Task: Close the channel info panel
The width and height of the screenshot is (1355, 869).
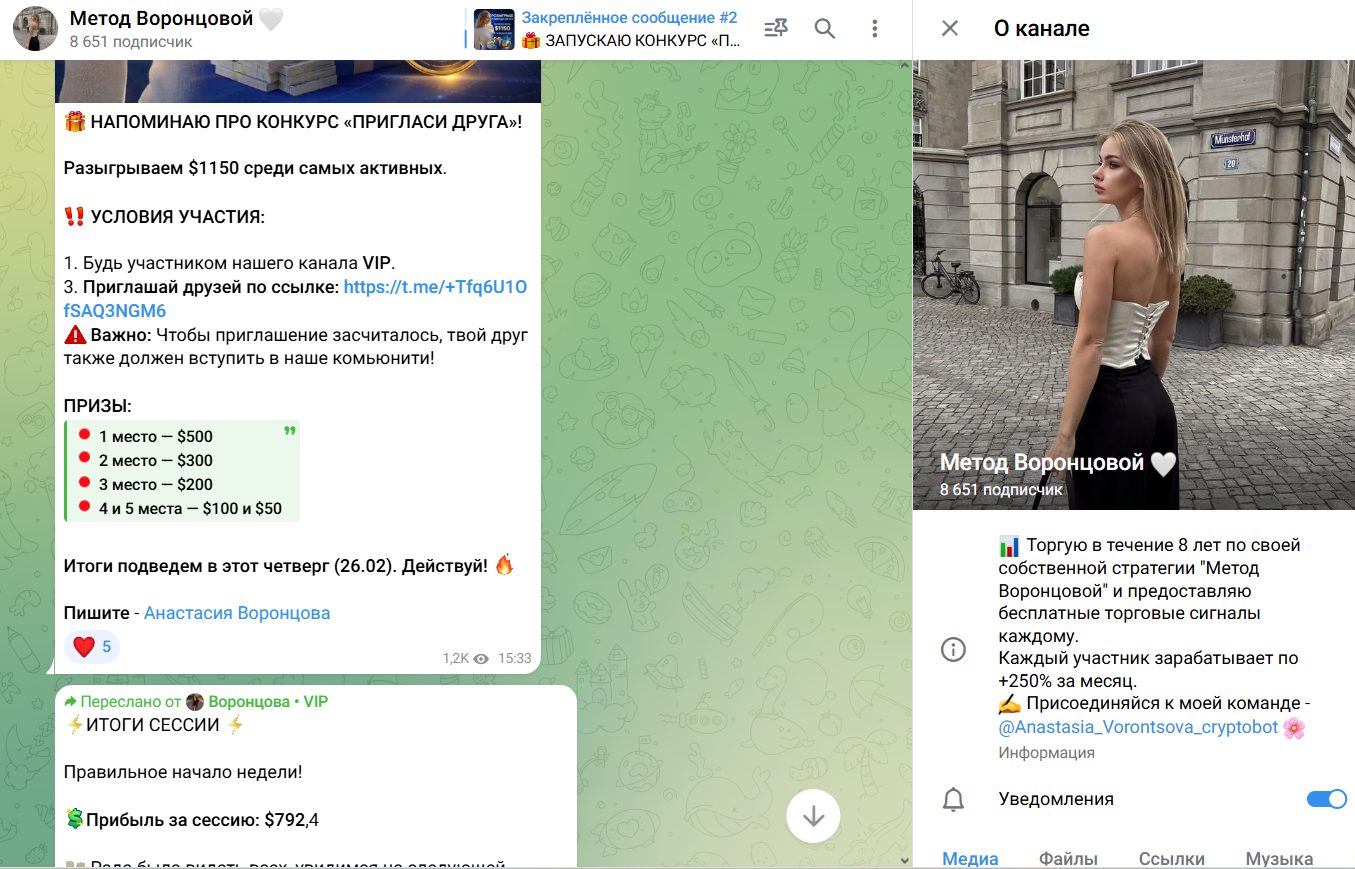Action: point(950,29)
